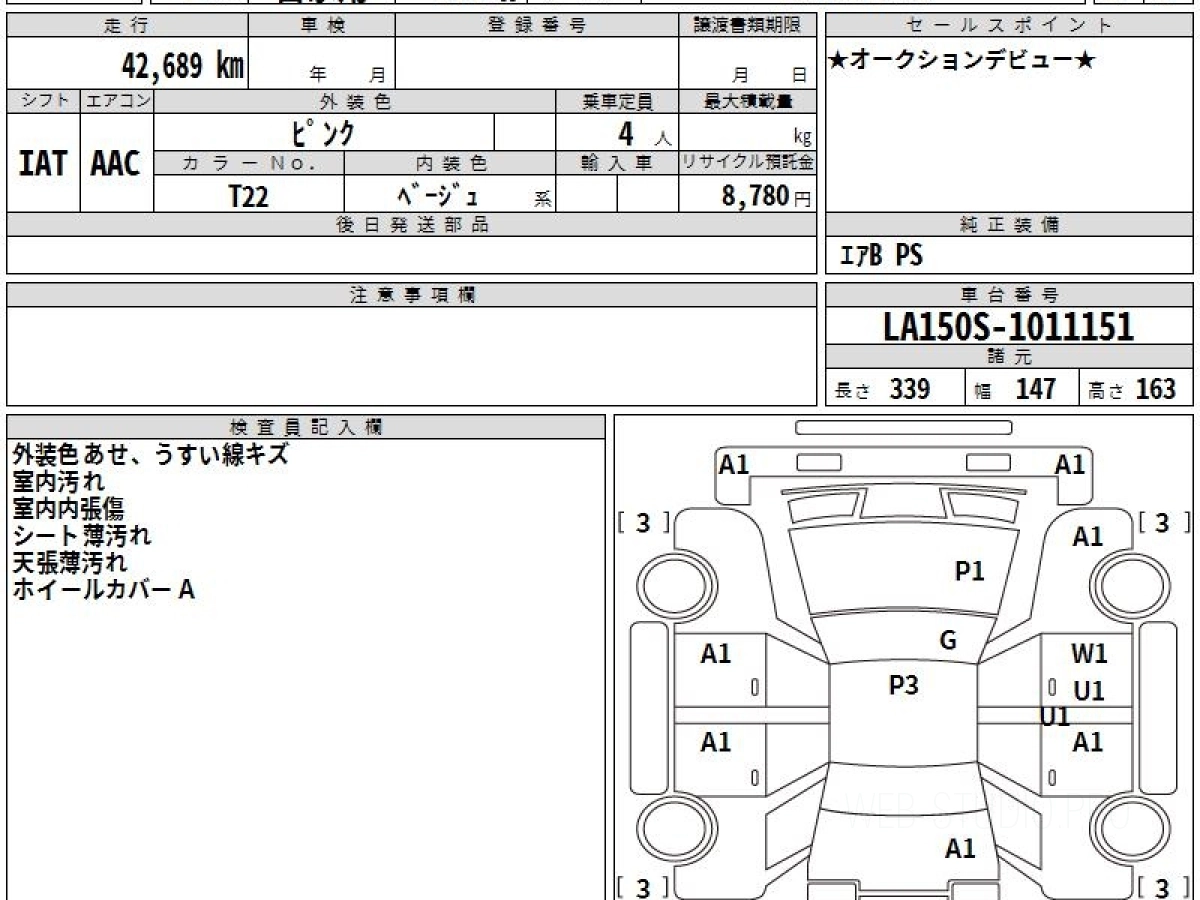
Task: Click the A1 mark on the rear hatch
Action: [960, 849]
